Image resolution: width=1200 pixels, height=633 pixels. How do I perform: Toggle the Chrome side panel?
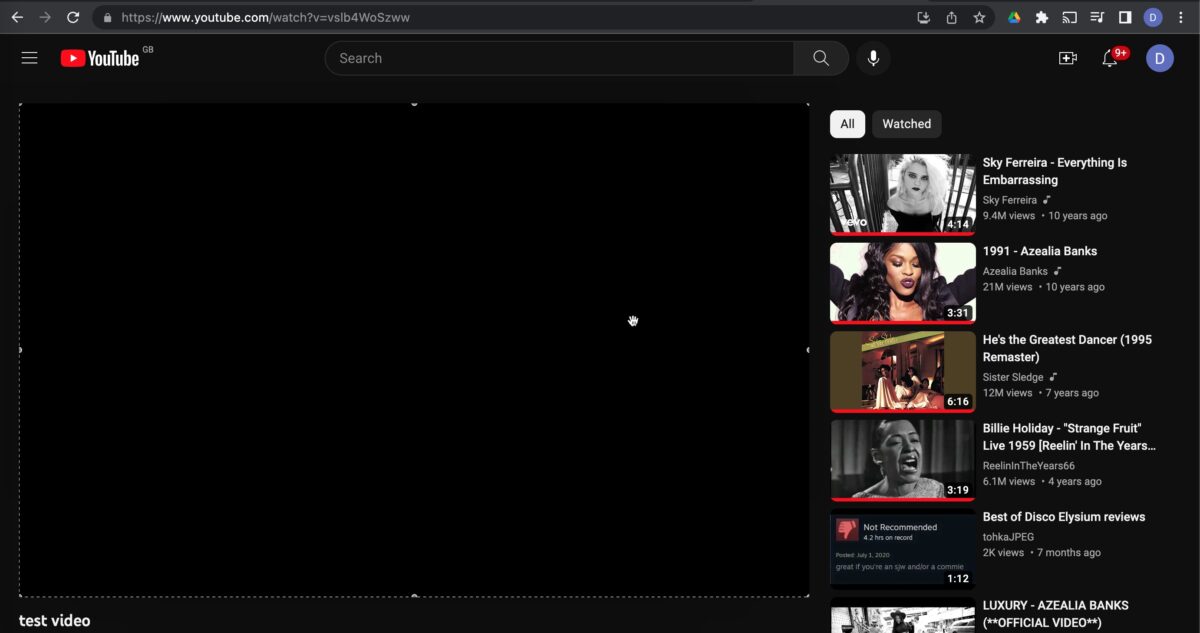1125,17
